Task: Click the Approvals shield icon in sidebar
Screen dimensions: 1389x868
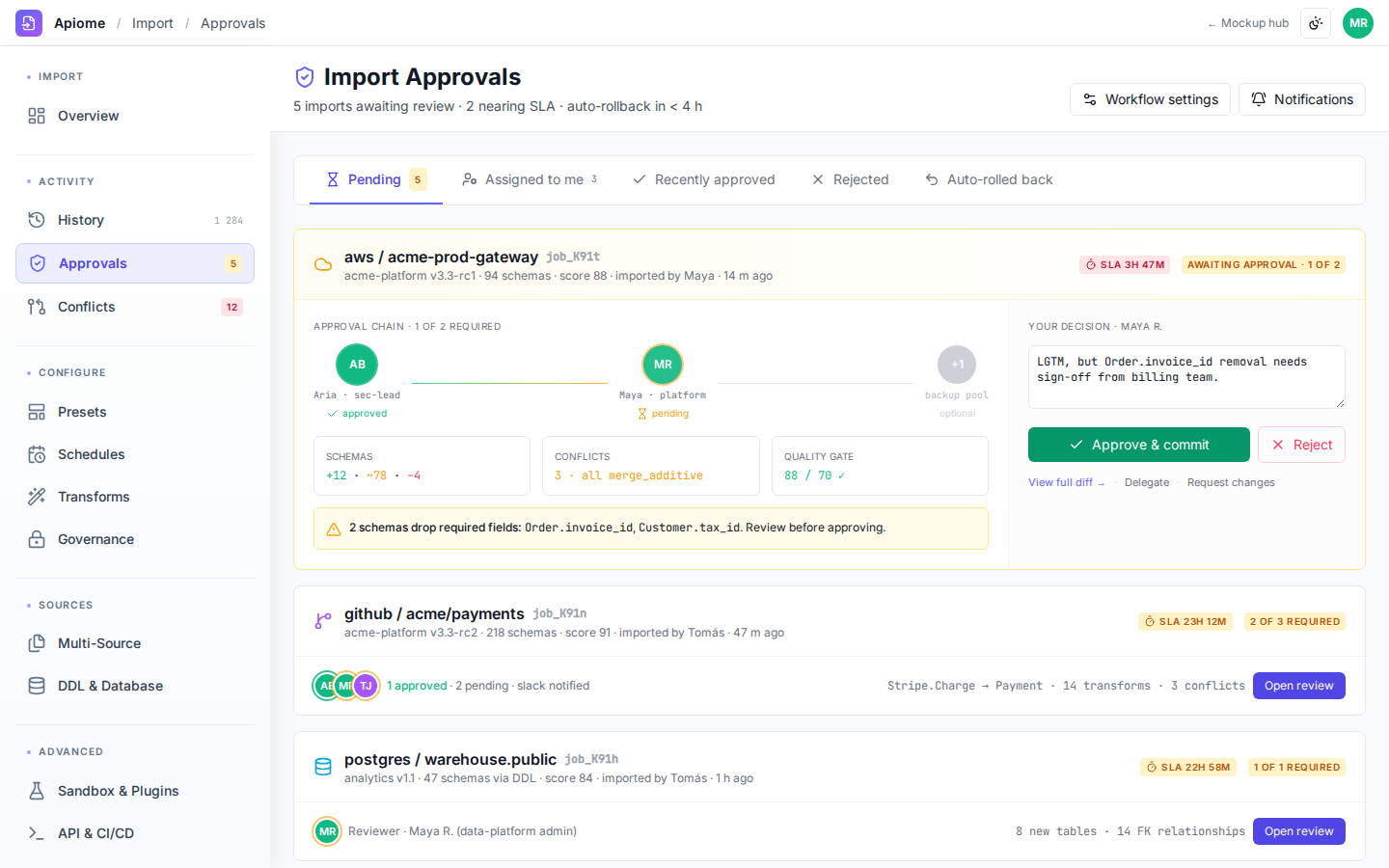Action: [38, 263]
